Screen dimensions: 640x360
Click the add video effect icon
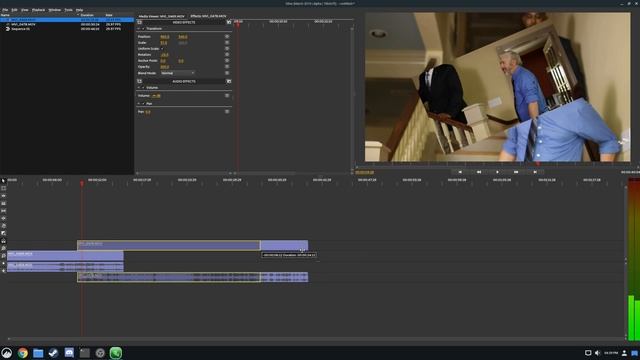[x=140, y=22]
